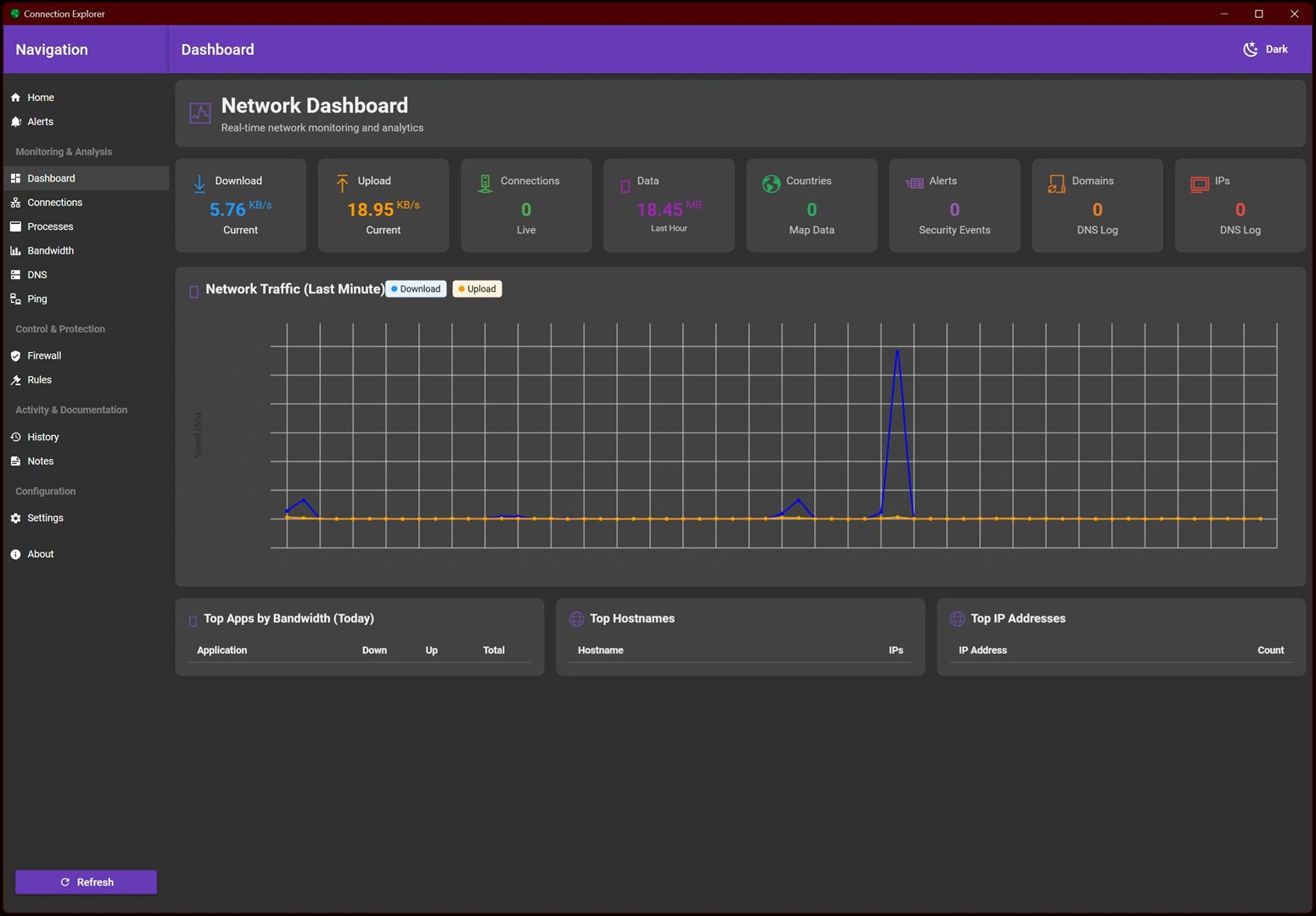Viewport: 1316px width, 916px height.
Task: Sort IP addresses by Count header
Action: click(1269, 651)
